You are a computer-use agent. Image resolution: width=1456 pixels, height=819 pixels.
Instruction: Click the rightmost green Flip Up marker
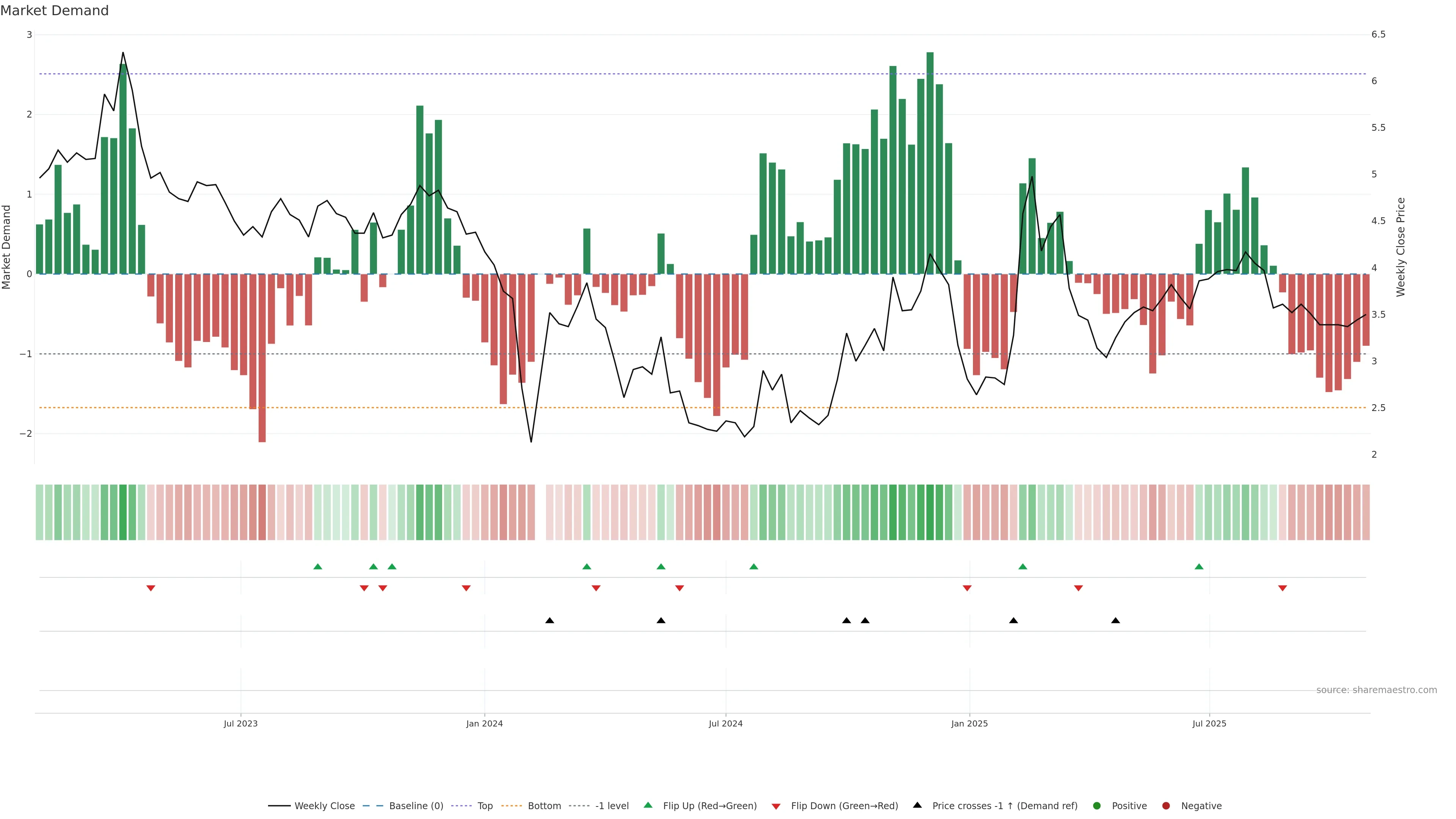click(x=1199, y=566)
